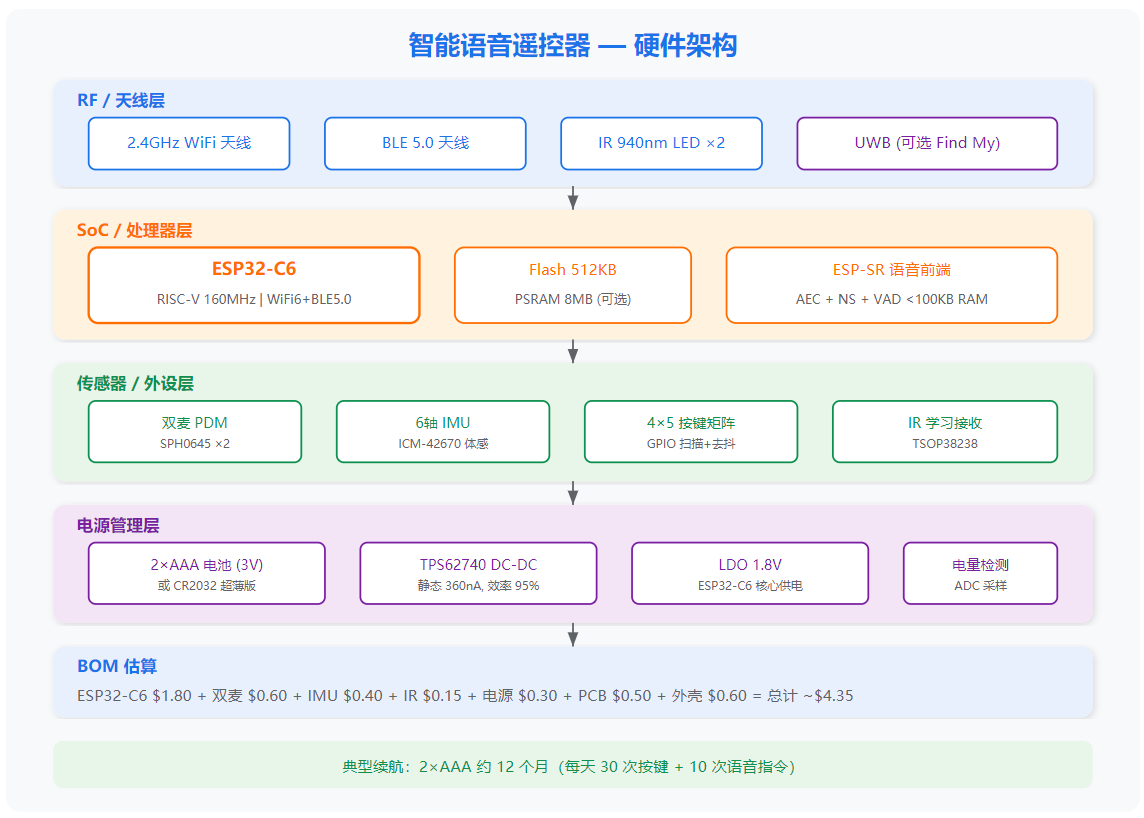
Task: Select the ESP32-C6 processor box title
Action: [x=254, y=269]
